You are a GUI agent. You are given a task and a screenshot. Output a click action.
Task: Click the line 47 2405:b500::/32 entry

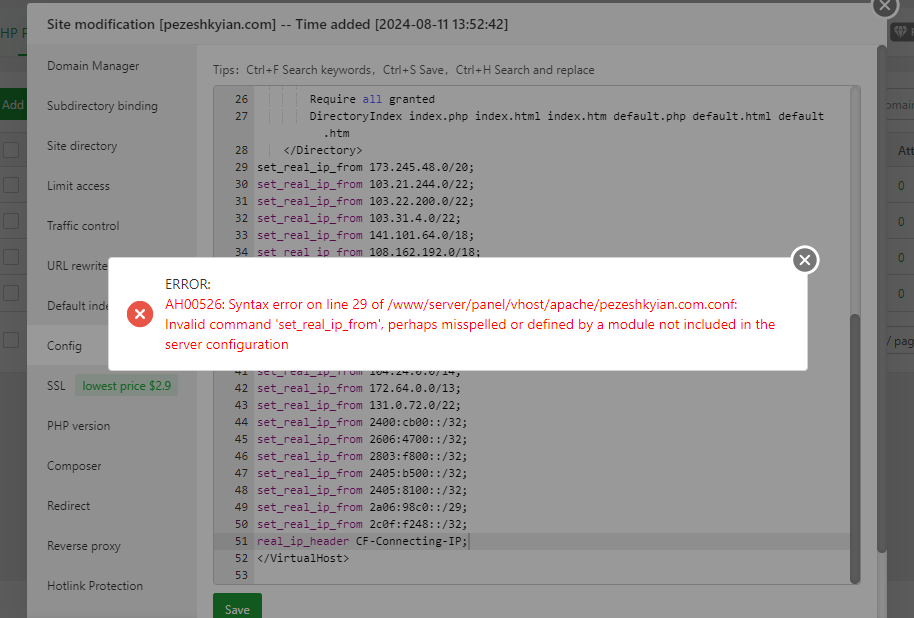[362, 473]
